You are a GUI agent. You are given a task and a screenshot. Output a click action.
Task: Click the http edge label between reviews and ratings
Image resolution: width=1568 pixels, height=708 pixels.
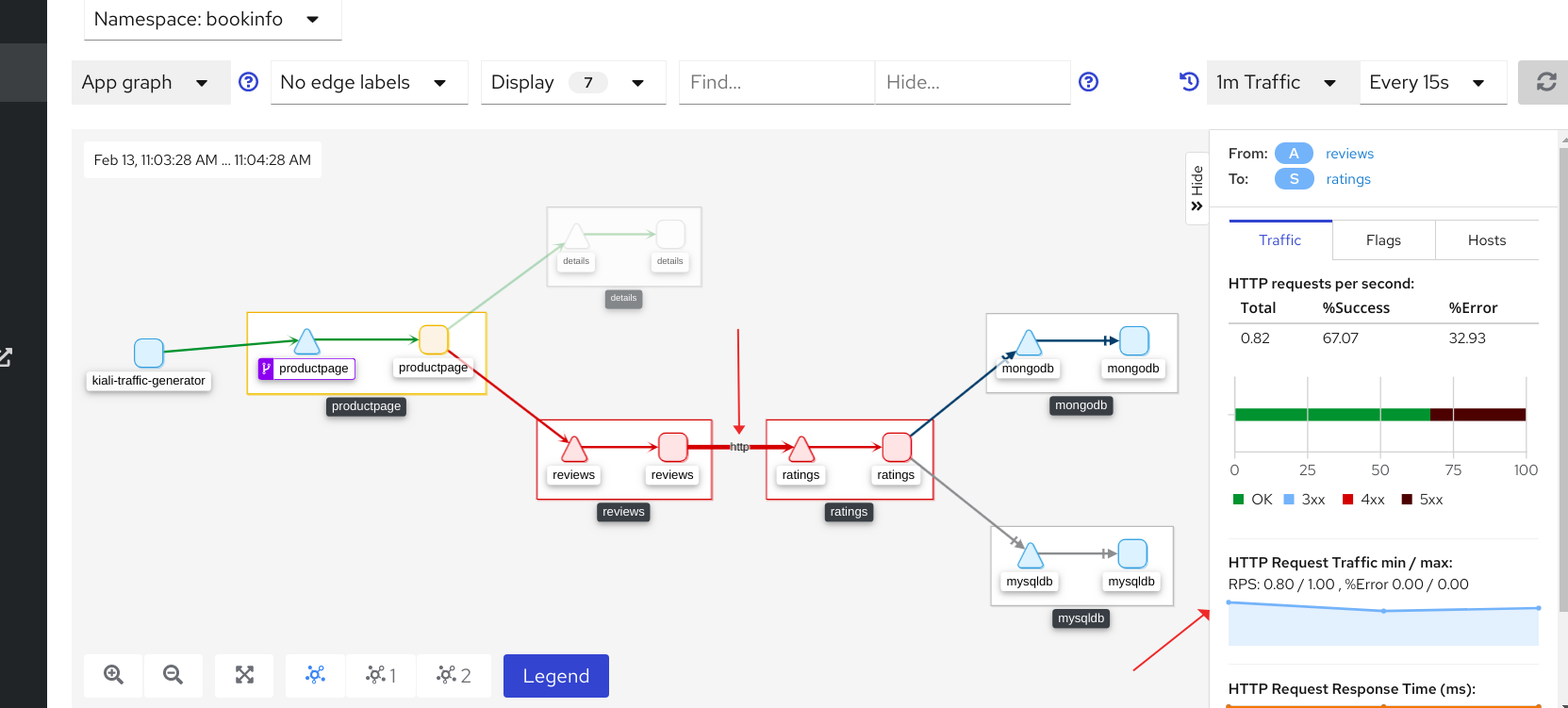[x=739, y=447]
